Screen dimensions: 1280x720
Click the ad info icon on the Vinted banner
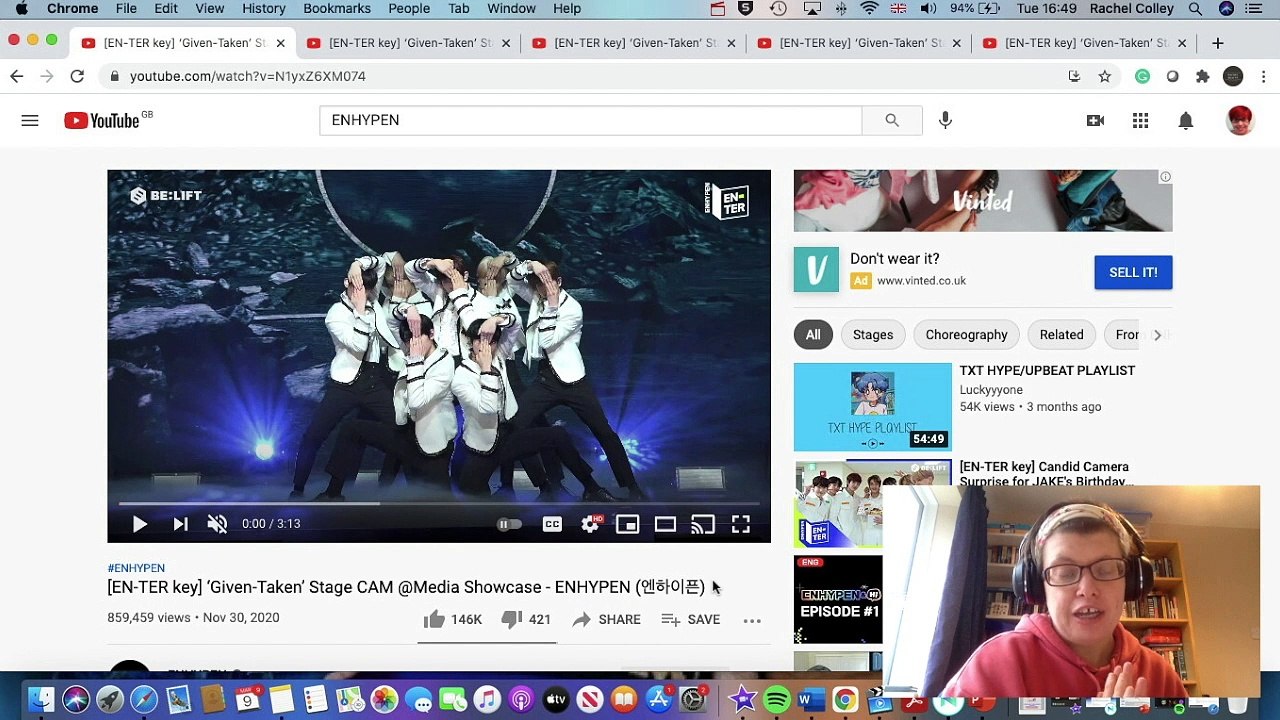[1165, 177]
